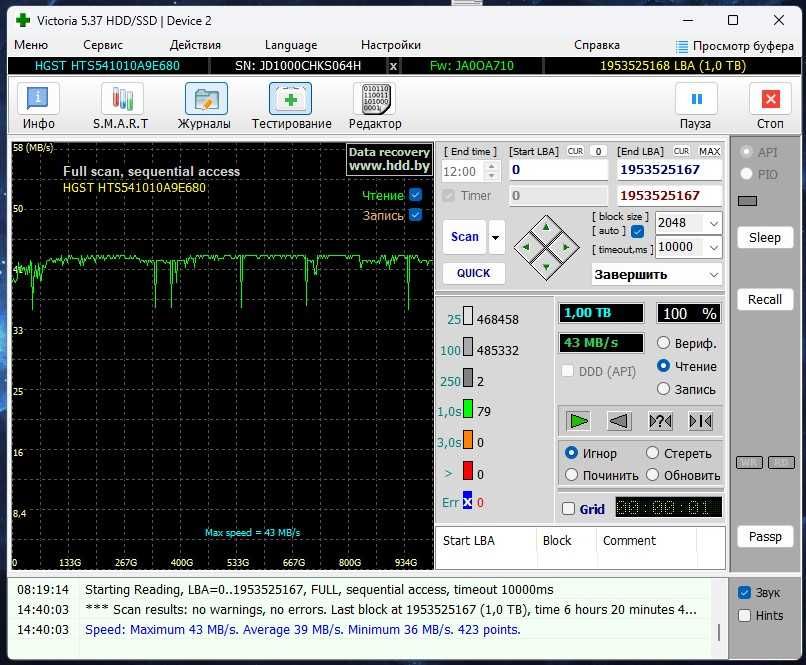
Task: Open the Меню menu
Action: [31, 45]
